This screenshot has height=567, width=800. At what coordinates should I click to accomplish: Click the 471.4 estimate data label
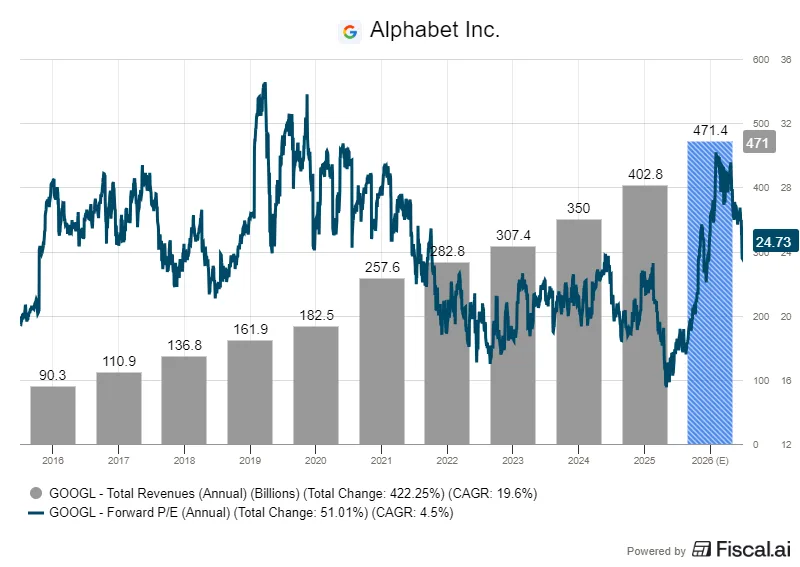[710, 130]
